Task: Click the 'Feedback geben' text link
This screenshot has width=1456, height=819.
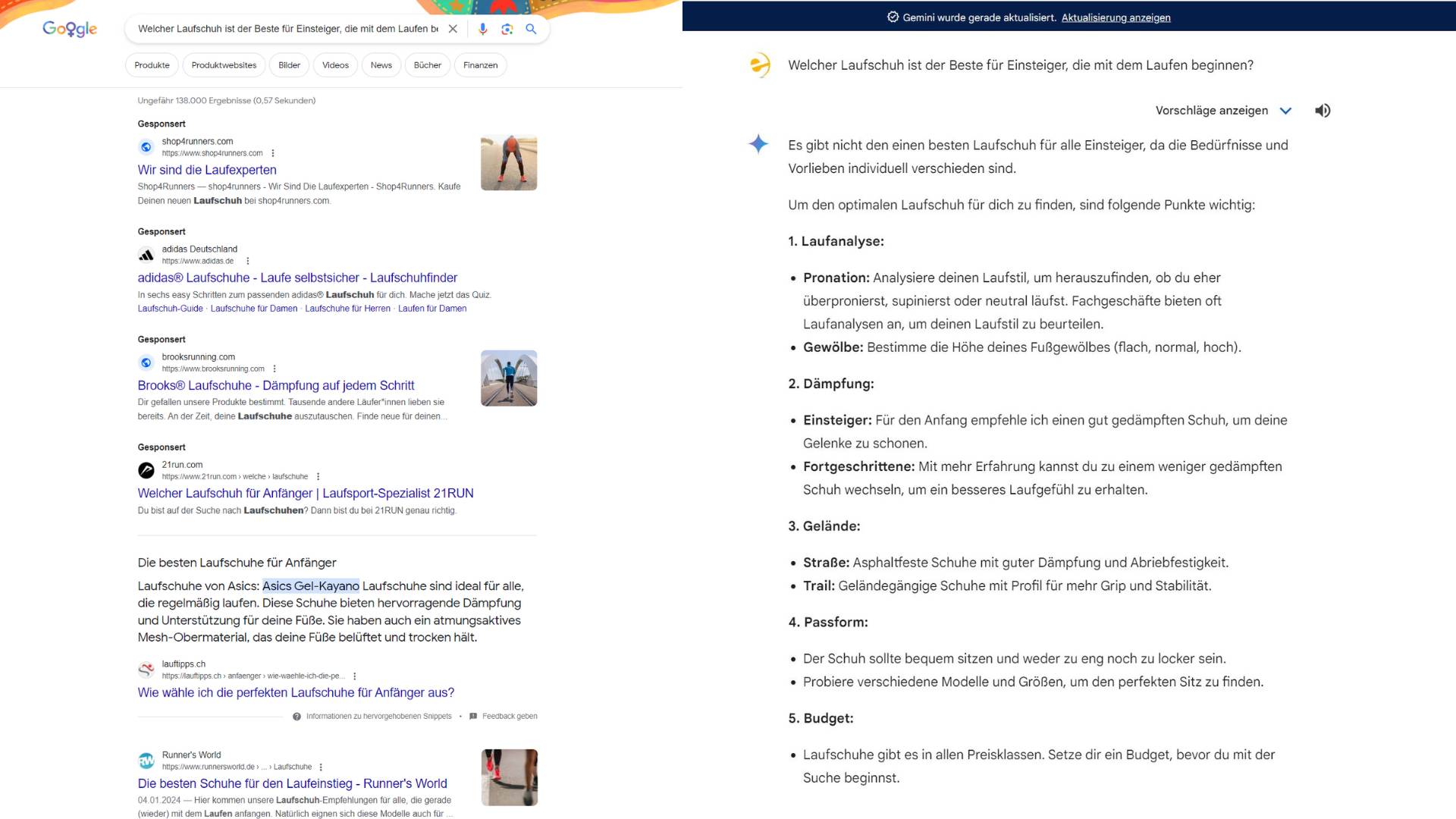Action: point(510,717)
